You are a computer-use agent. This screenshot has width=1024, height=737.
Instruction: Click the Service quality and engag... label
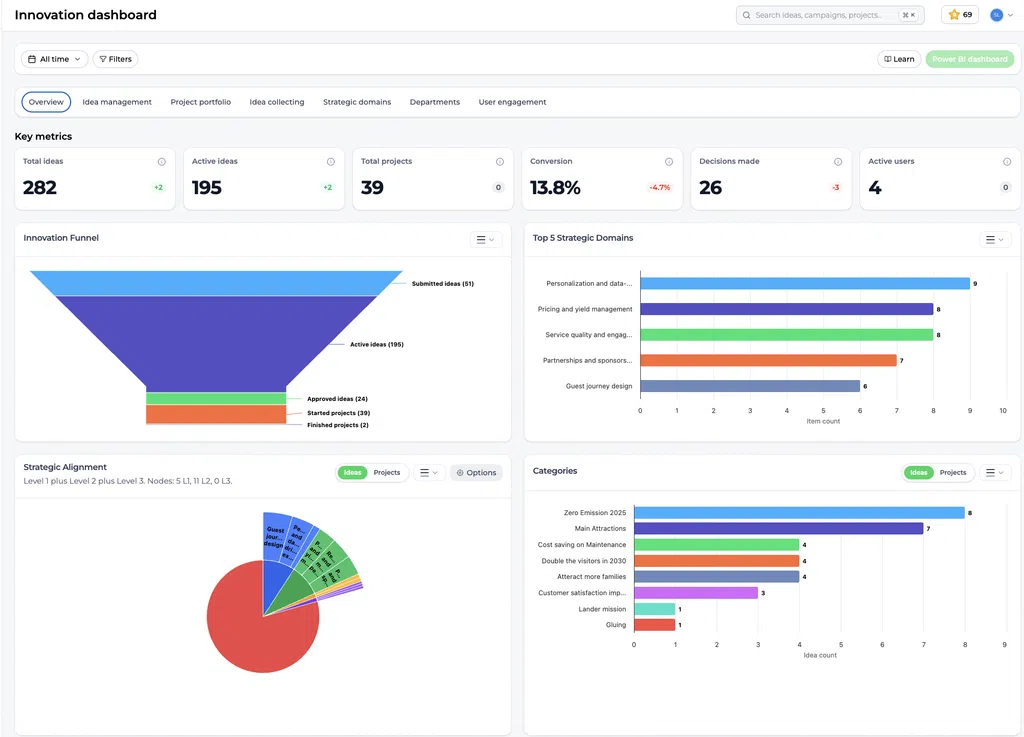click(x=588, y=335)
